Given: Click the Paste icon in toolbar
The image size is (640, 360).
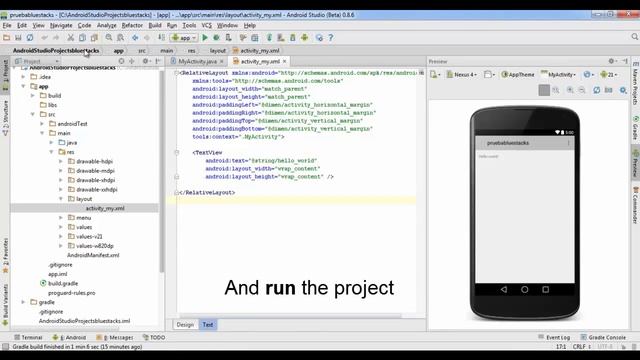Looking at the screenshot, I should click(x=94, y=38).
